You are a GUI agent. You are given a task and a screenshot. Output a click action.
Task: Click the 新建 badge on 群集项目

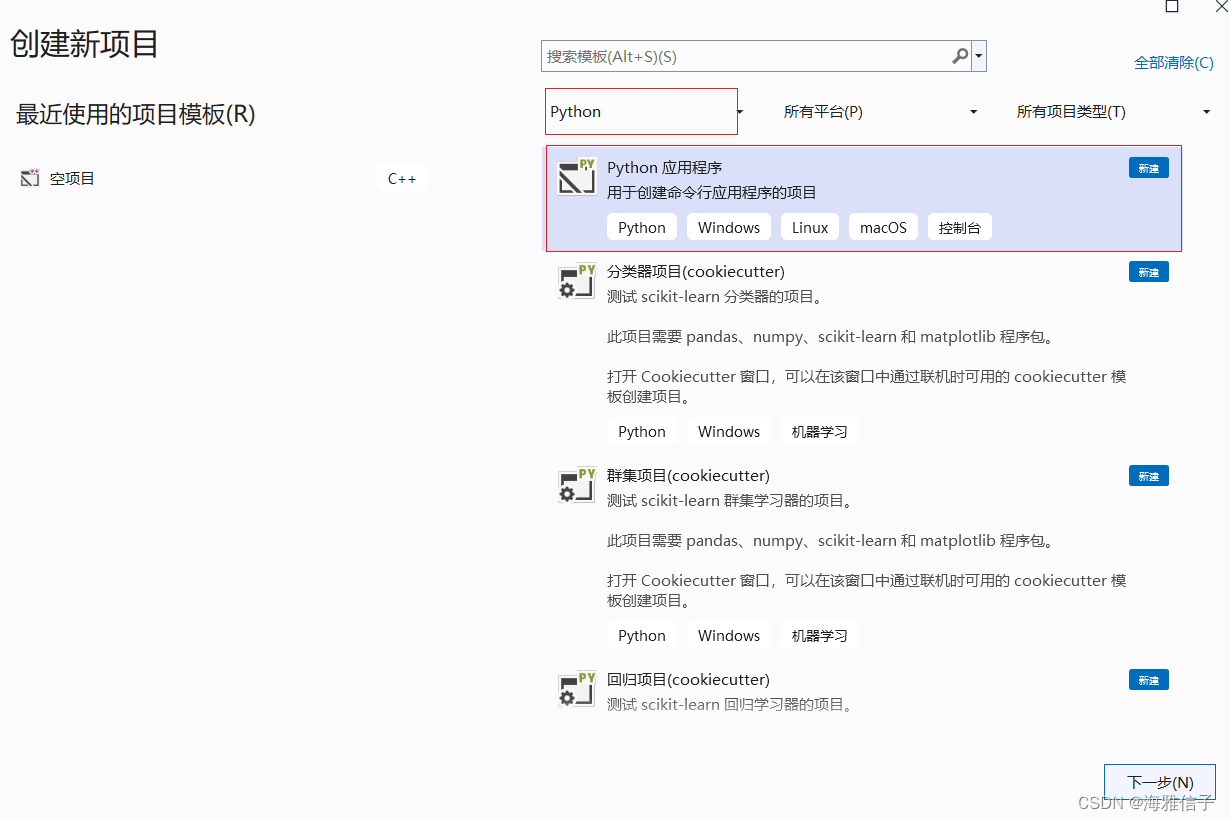1149,476
